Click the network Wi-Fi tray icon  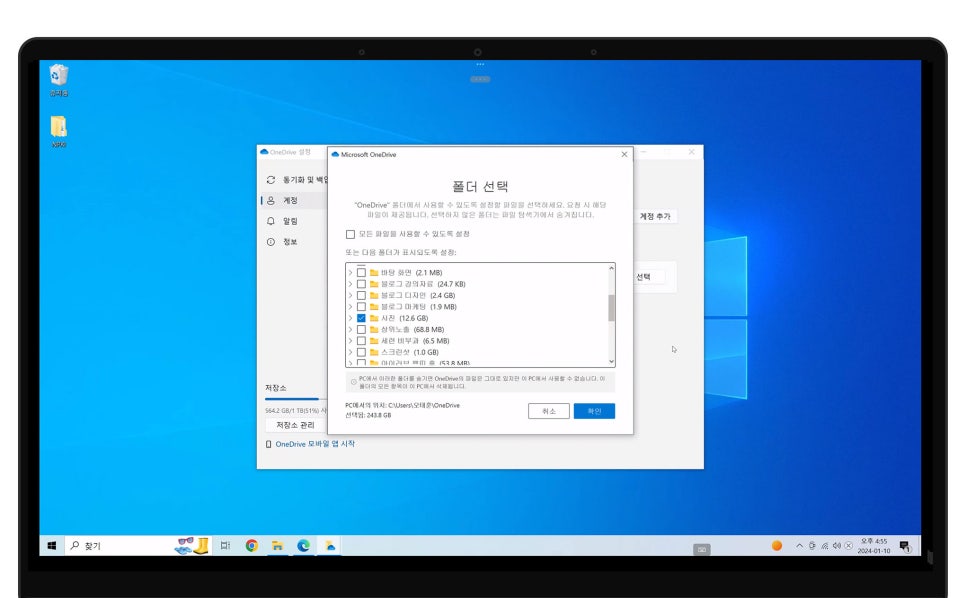824,546
